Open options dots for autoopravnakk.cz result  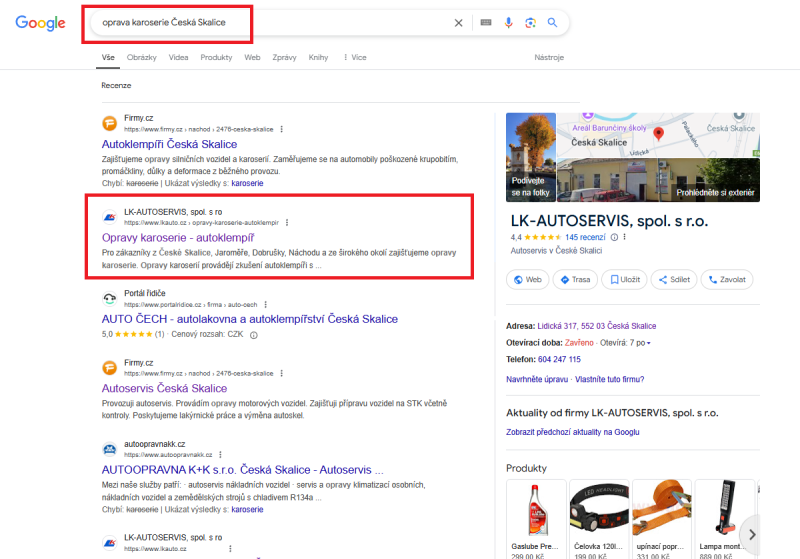point(220,454)
